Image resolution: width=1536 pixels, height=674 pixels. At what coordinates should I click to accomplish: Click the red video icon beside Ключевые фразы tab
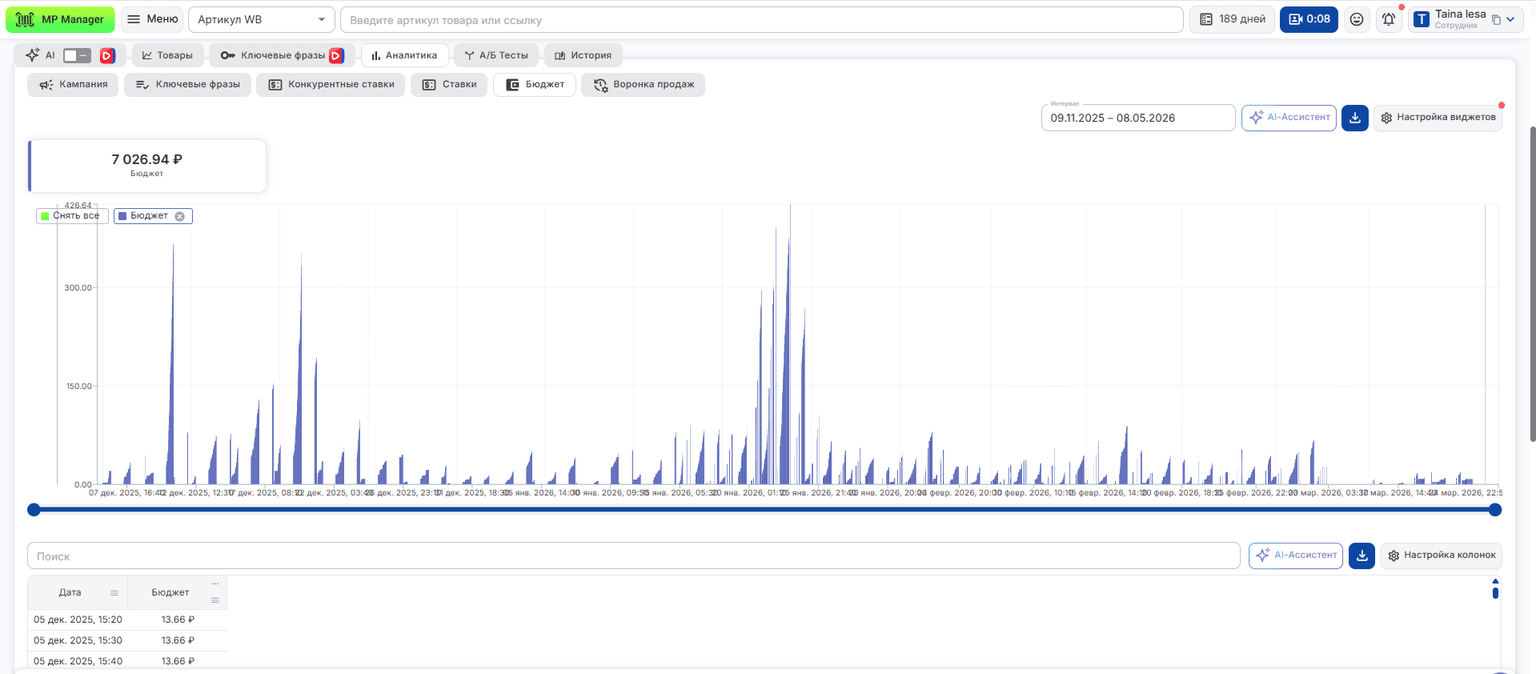(336, 56)
